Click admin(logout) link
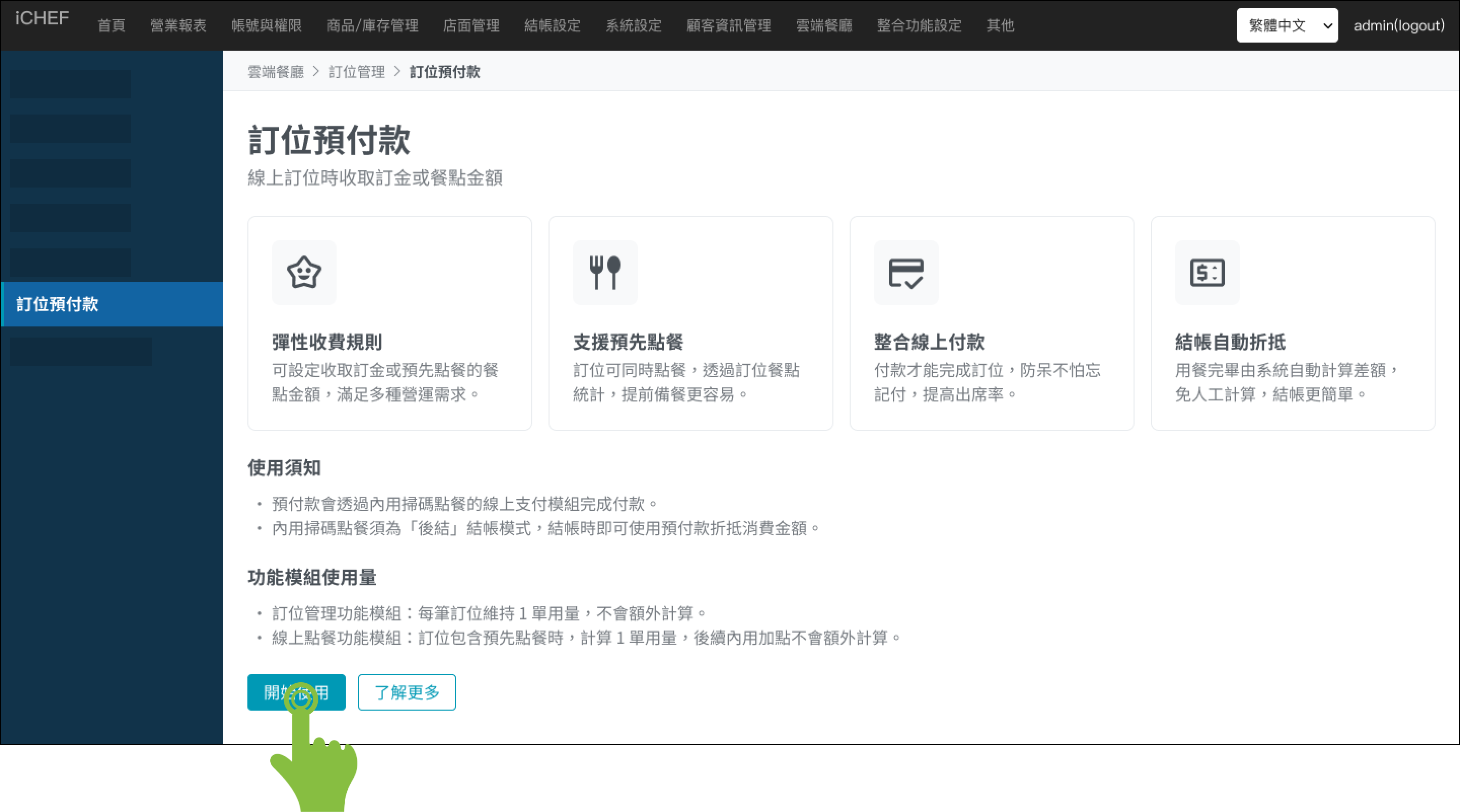The height and width of the screenshot is (812, 1460). point(1398,25)
